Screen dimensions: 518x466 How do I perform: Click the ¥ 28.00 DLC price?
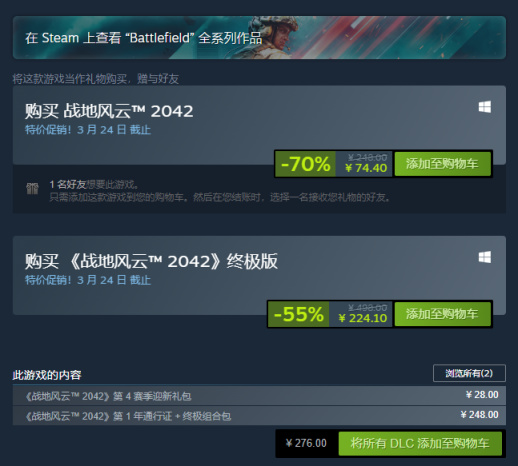pyautogui.click(x=482, y=395)
